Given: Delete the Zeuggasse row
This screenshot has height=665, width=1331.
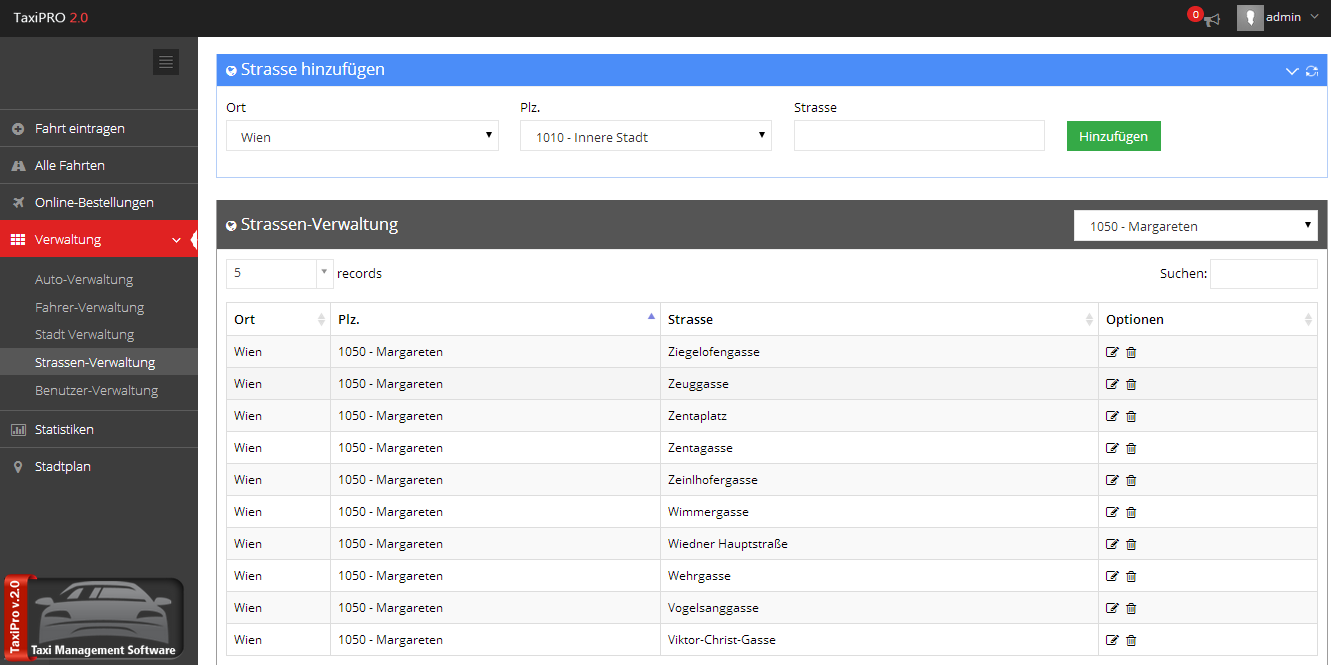Looking at the screenshot, I should click(x=1131, y=384).
